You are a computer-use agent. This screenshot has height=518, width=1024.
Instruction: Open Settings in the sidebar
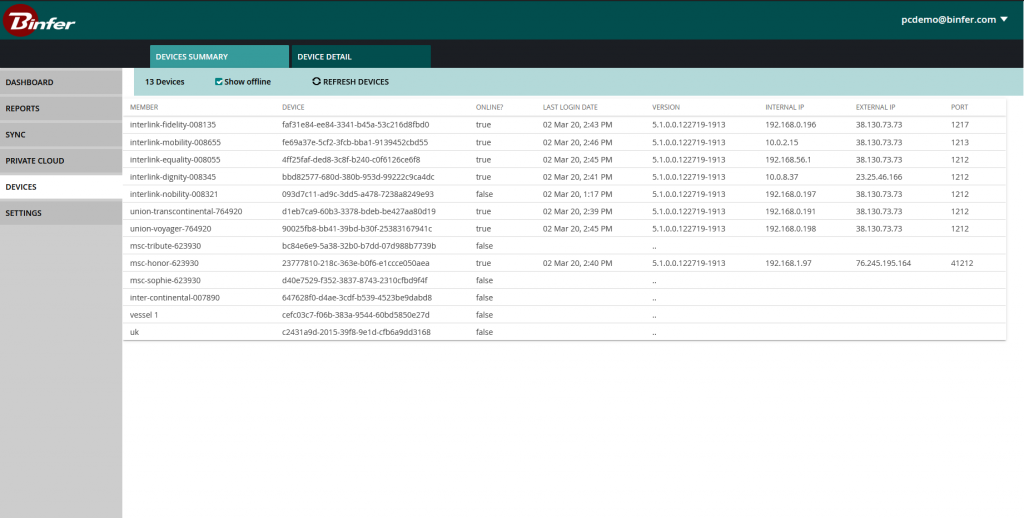click(x=61, y=213)
